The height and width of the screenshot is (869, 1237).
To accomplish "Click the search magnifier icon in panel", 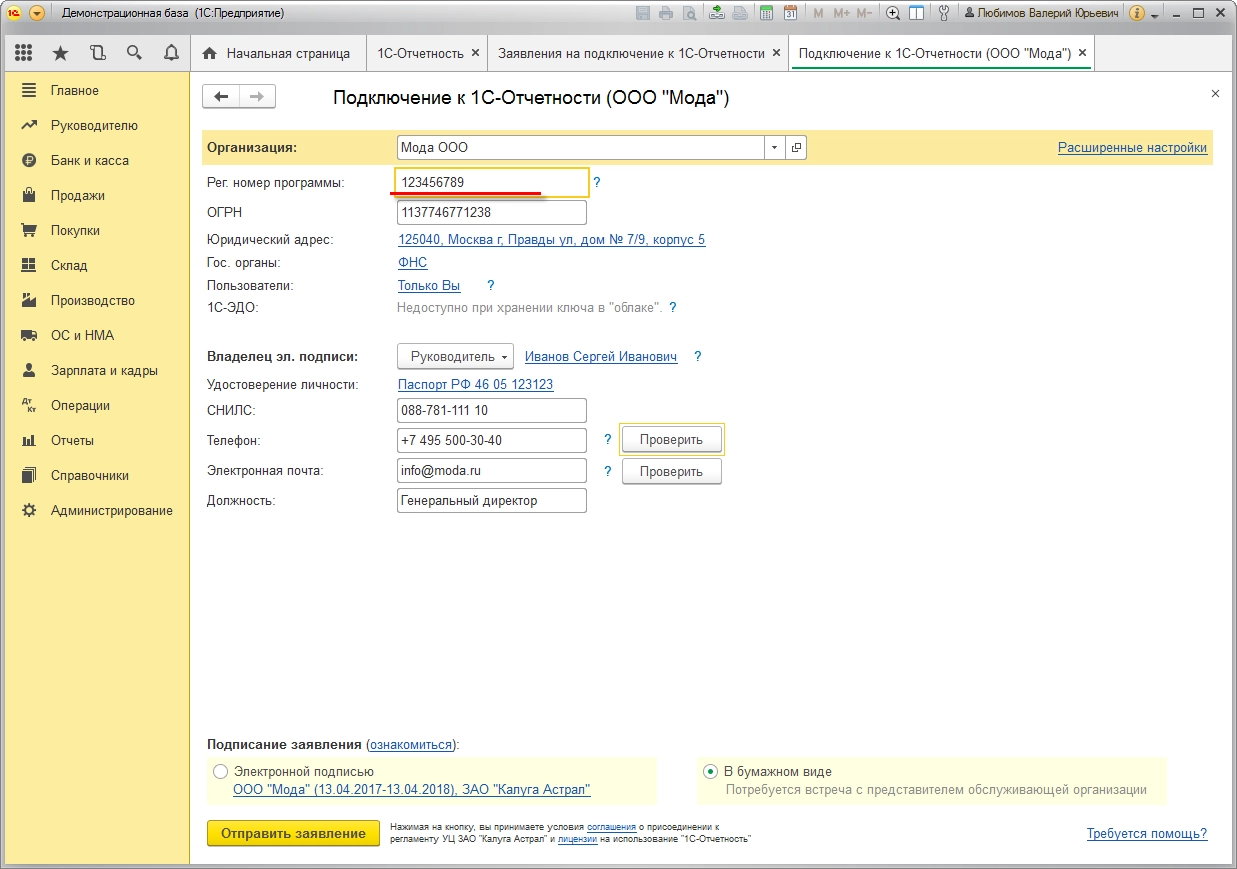I will [x=134, y=53].
